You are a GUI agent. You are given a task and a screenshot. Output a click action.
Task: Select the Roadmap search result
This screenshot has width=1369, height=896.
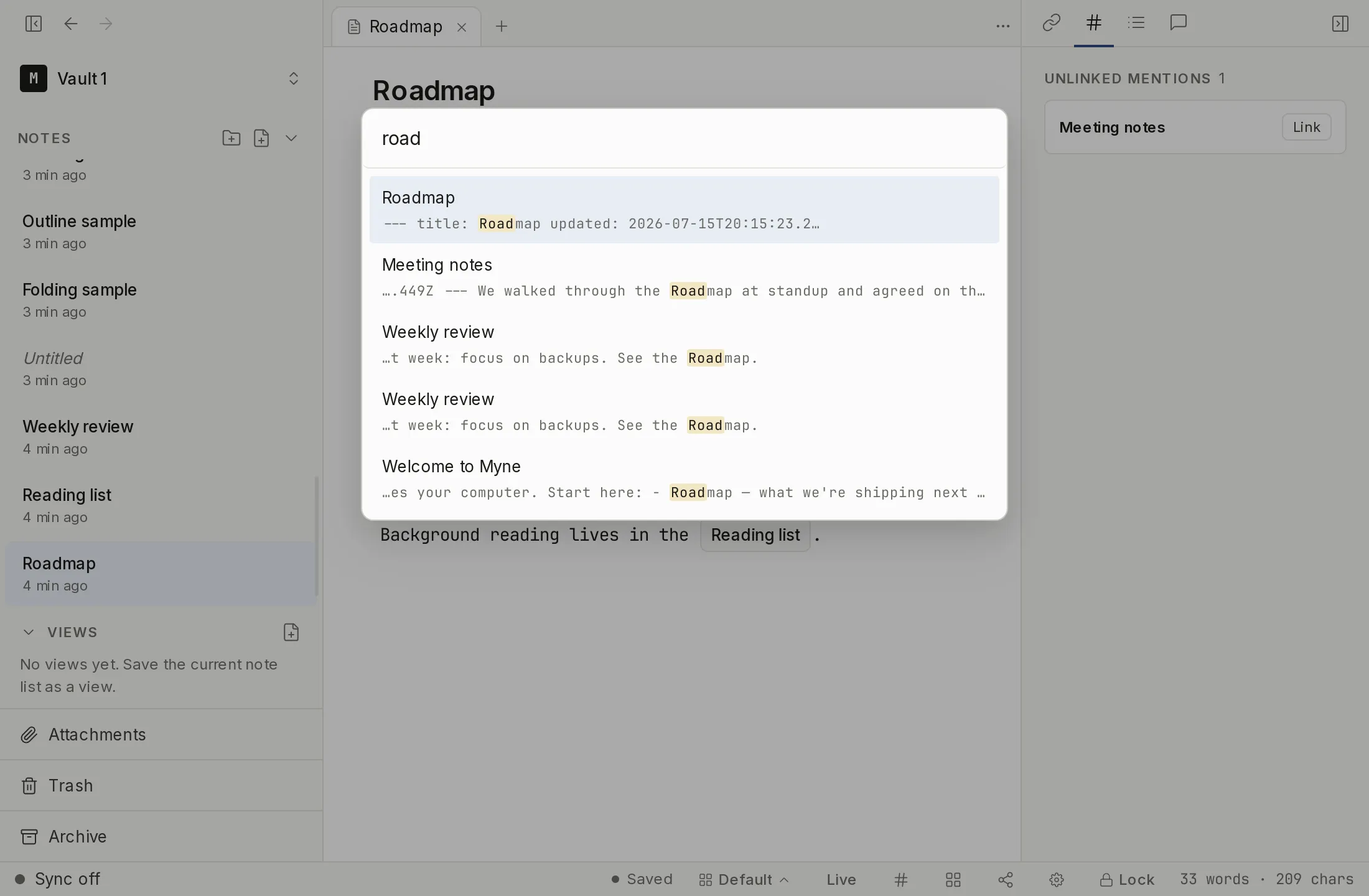684,210
